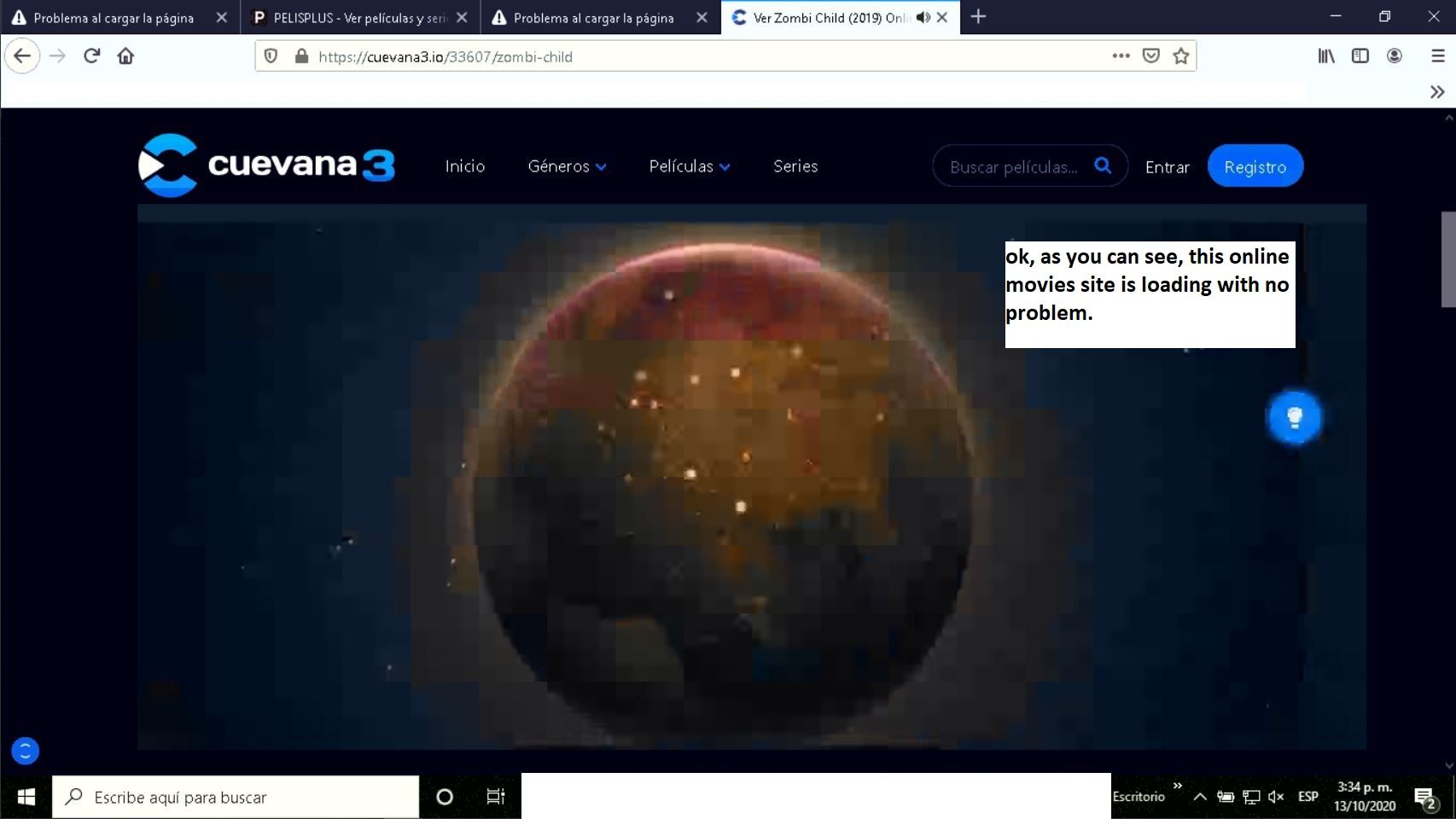
Task: Open the battery status icon
Action: tap(1226, 797)
